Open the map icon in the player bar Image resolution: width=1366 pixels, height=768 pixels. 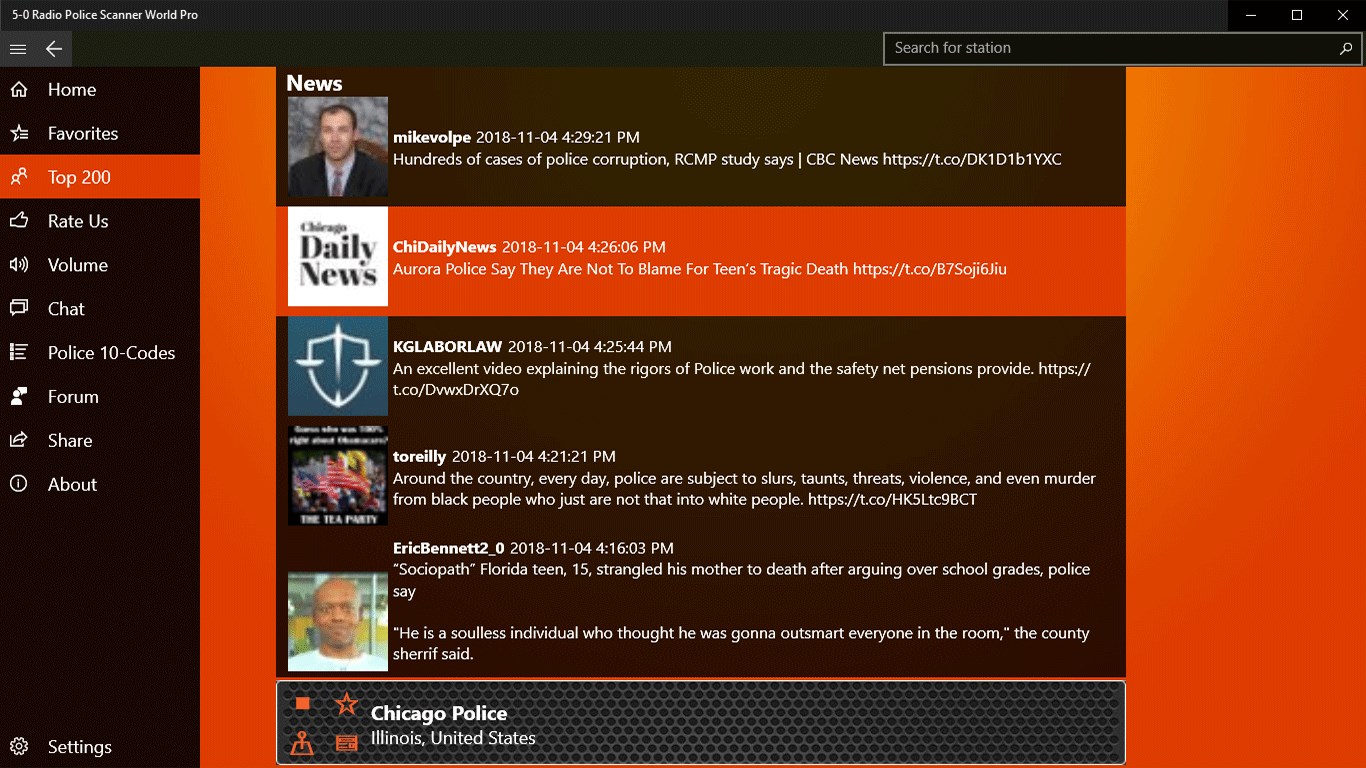tap(302, 743)
